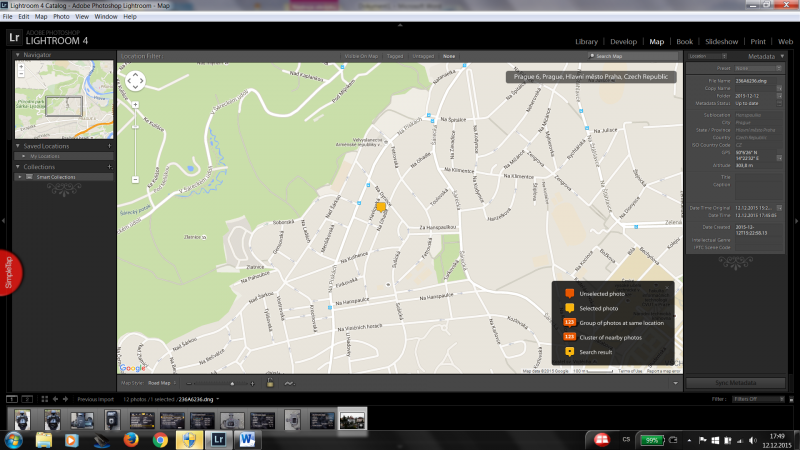Open Firefox from the taskbar
Viewport: 800px width, 450px height.
point(131,439)
